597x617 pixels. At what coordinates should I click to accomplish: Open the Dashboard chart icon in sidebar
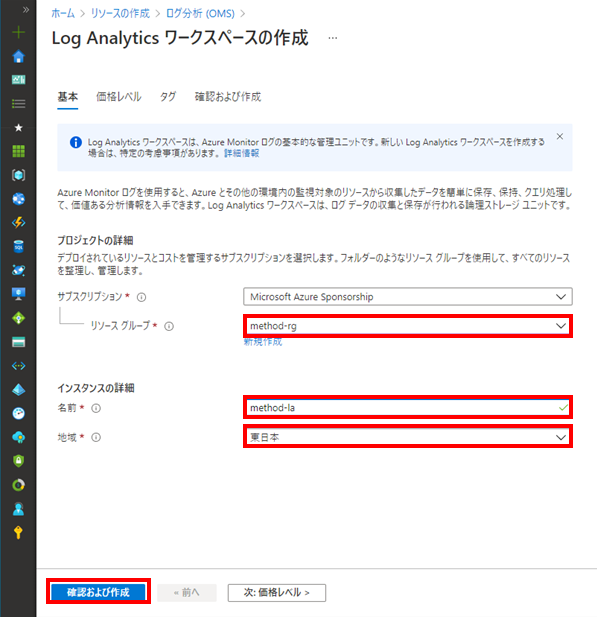18,80
